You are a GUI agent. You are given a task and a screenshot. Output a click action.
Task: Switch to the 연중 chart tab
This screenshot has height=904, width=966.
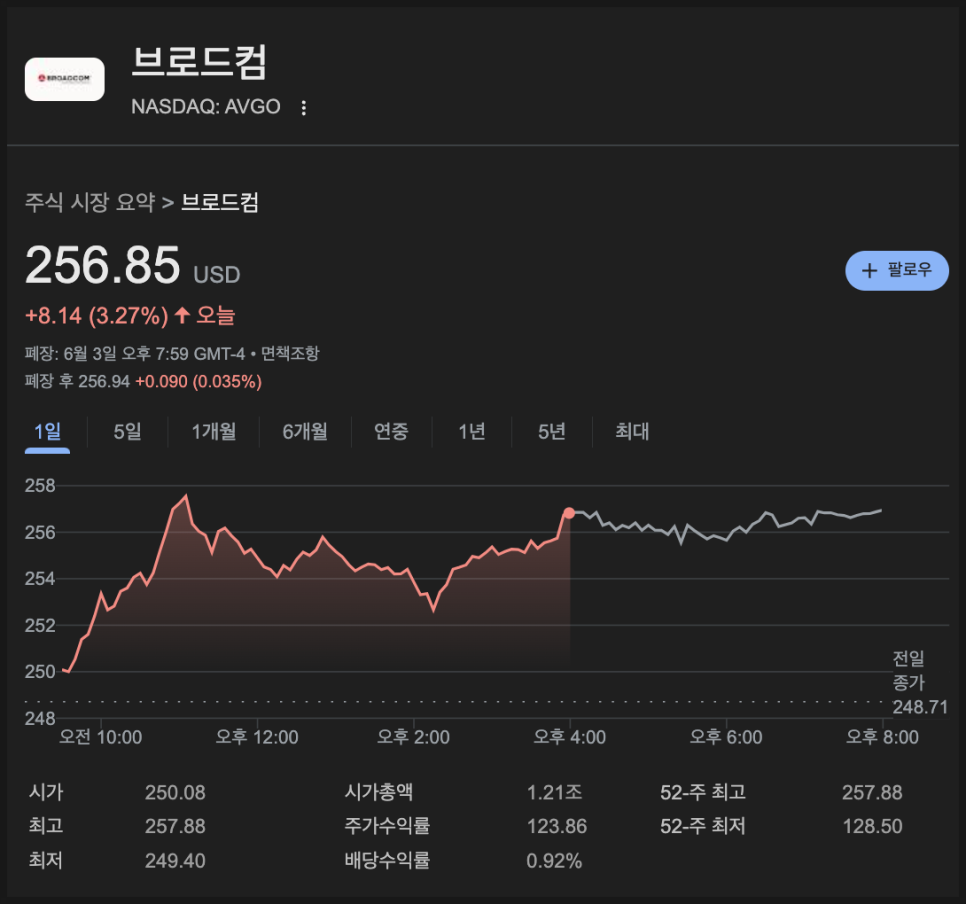(x=391, y=431)
